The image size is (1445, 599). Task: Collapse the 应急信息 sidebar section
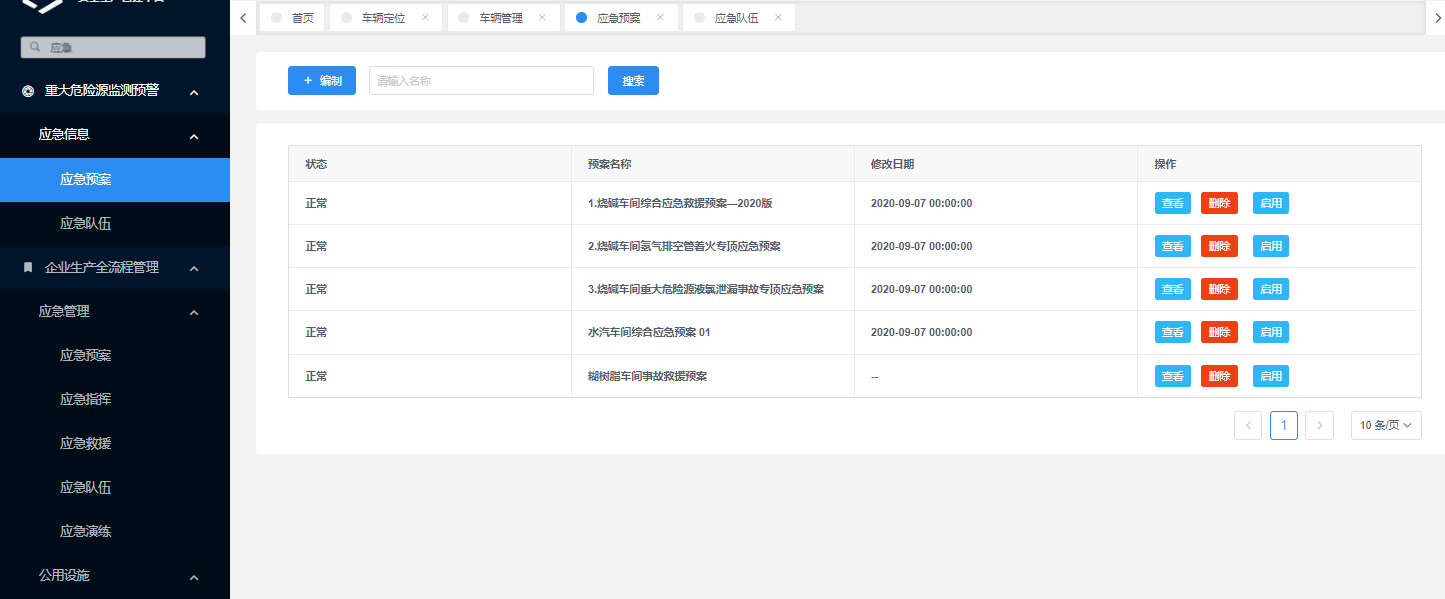196,134
